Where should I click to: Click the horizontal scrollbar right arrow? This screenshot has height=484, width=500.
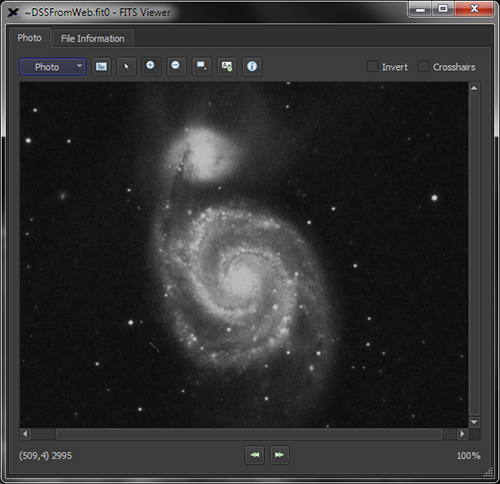(462, 434)
